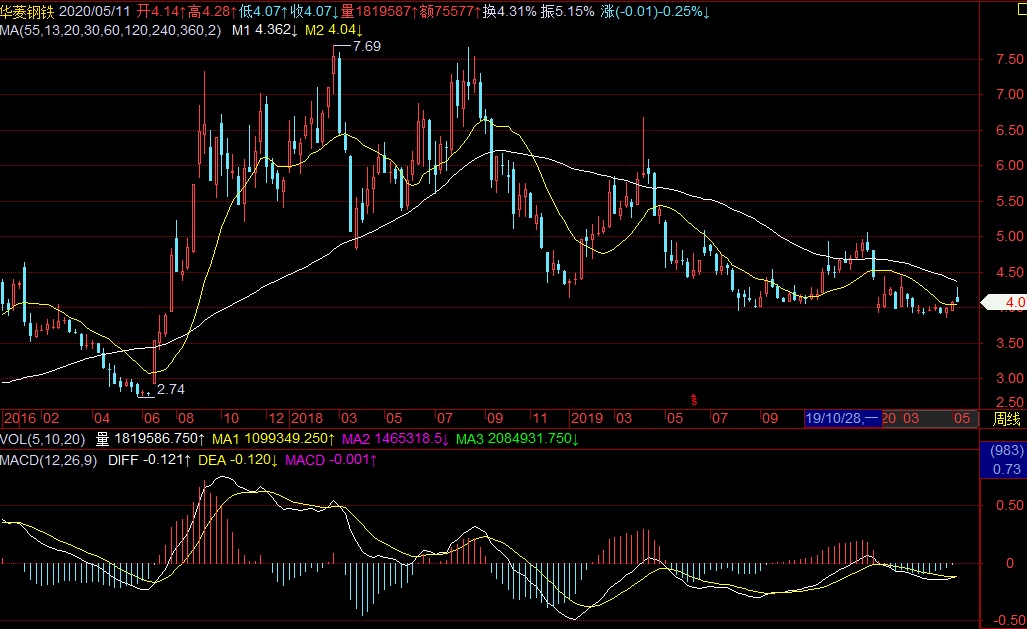The width and height of the screenshot is (1027, 629).
Task: Select the MACD(12,26,9) indicator label
Action: pos(50,459)
